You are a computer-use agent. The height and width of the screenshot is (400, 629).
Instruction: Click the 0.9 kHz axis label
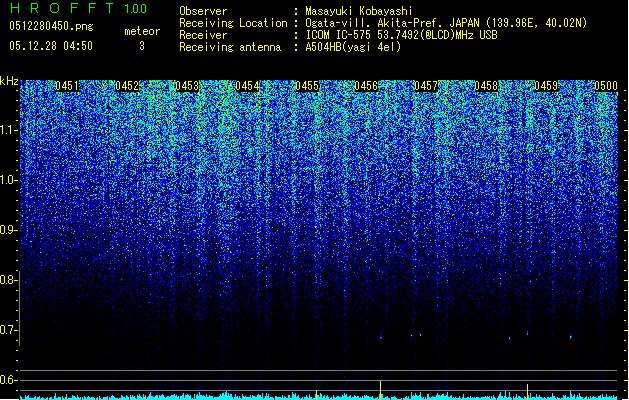point(9,230)
